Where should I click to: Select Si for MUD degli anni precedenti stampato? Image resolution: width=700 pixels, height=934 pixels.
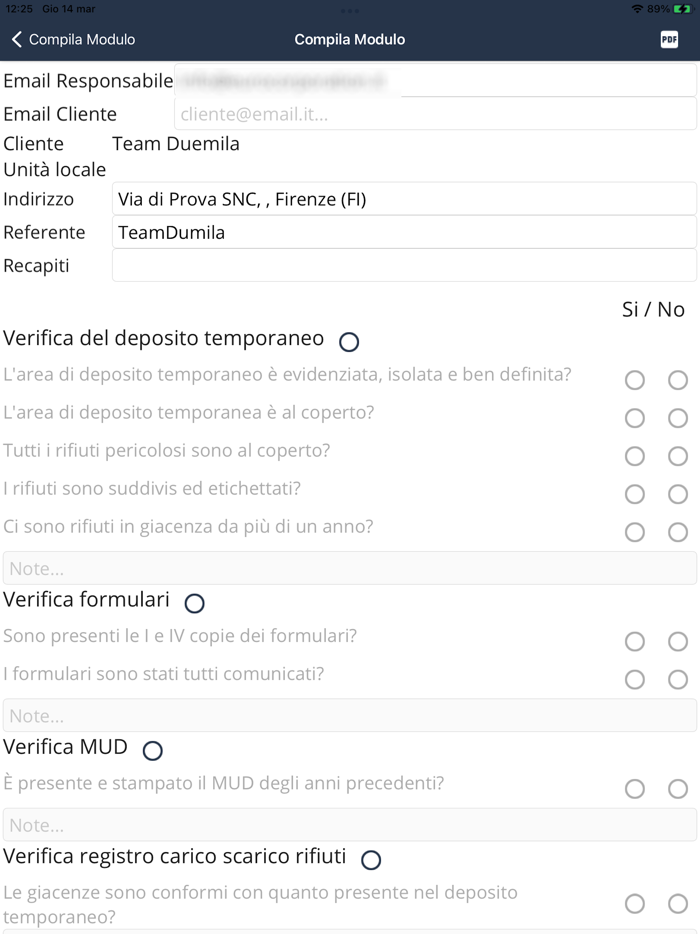[634, 789]
